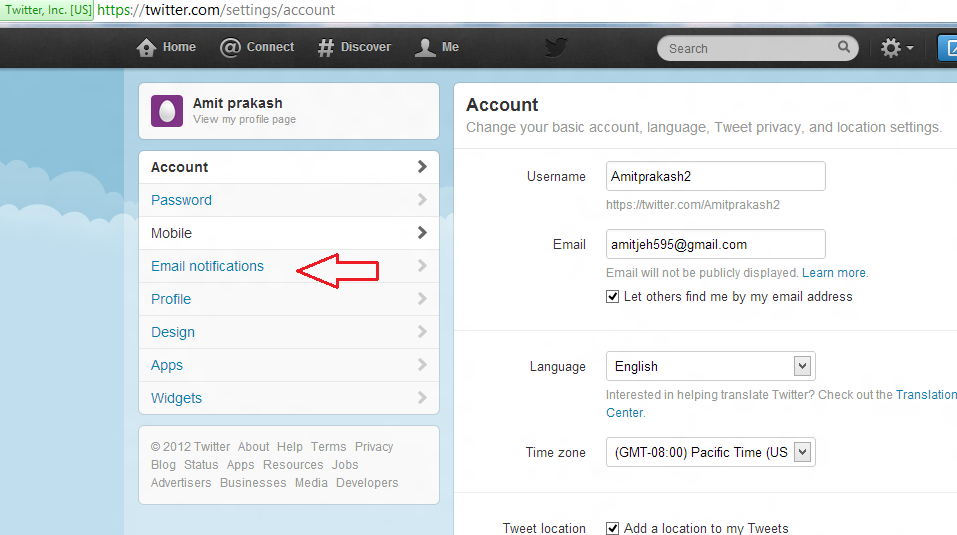This screenshot has width=957, height=535.
Task: Click chevron on Mobile row
Action: click(422, 232)
